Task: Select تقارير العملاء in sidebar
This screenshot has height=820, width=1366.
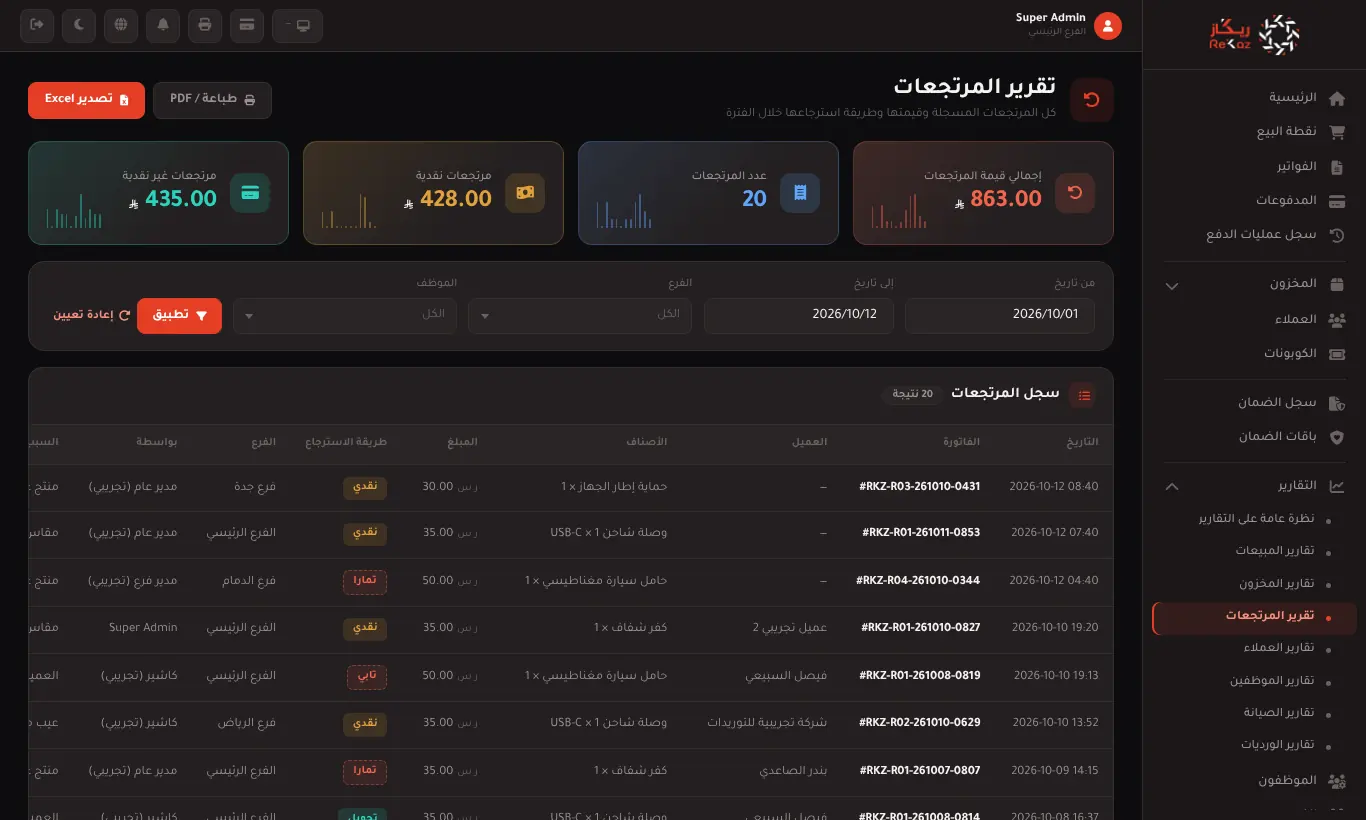Action: click(x=1277, y=648)
